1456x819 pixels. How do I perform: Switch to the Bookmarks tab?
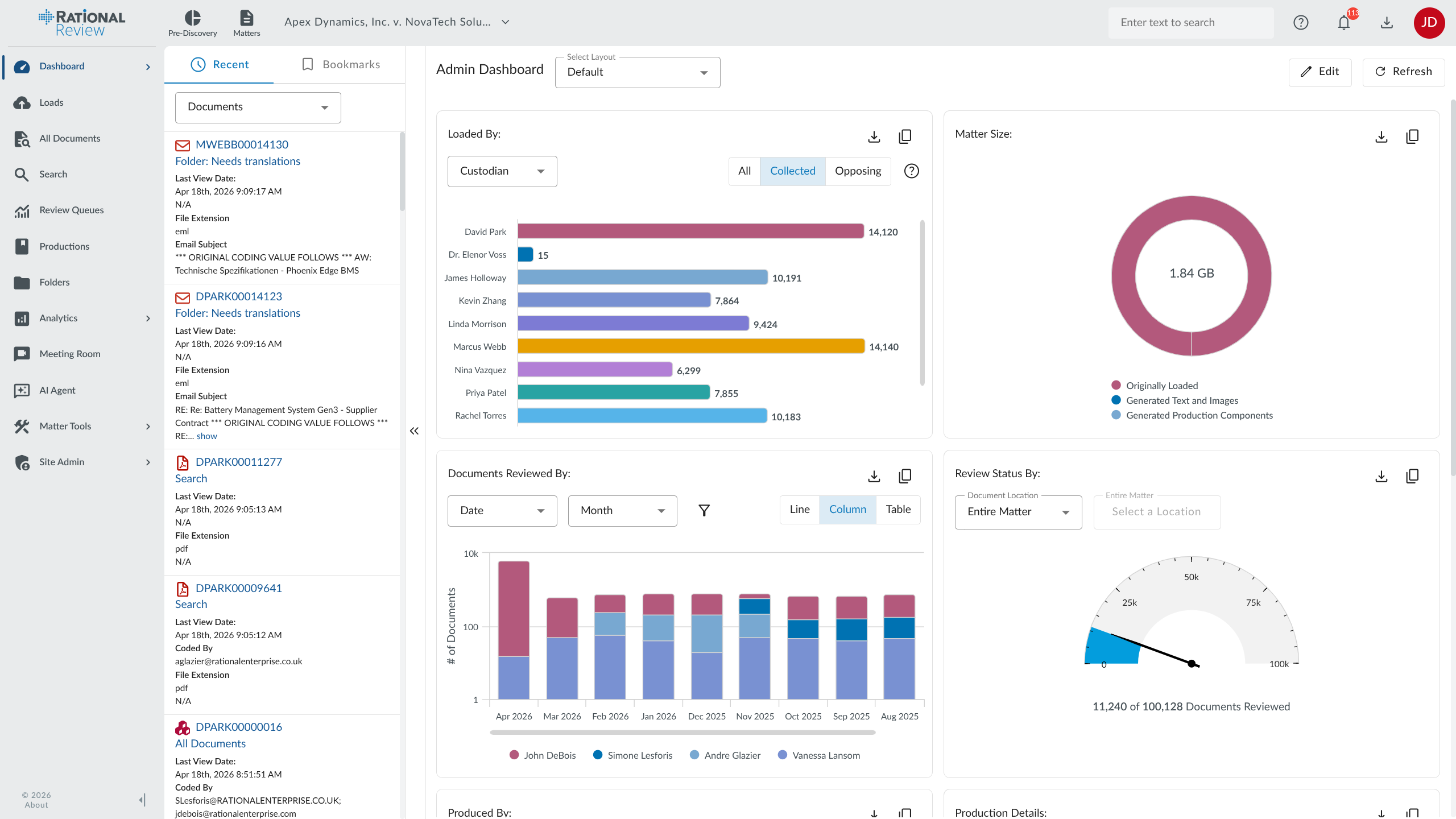tap(340, 65)
